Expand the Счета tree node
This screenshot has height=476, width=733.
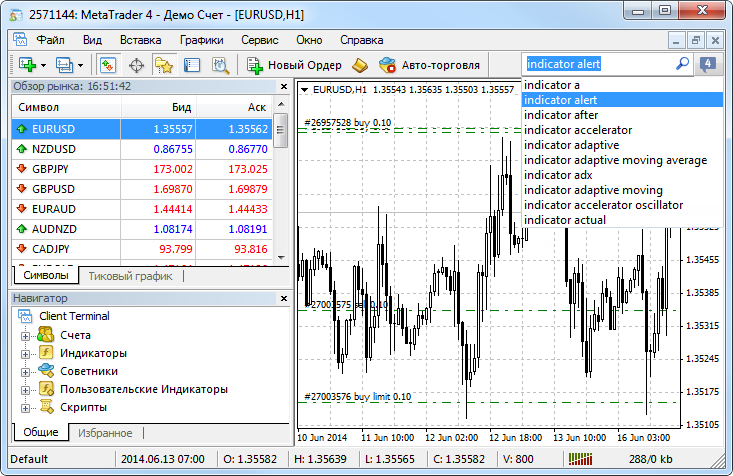tap(25, 336)
